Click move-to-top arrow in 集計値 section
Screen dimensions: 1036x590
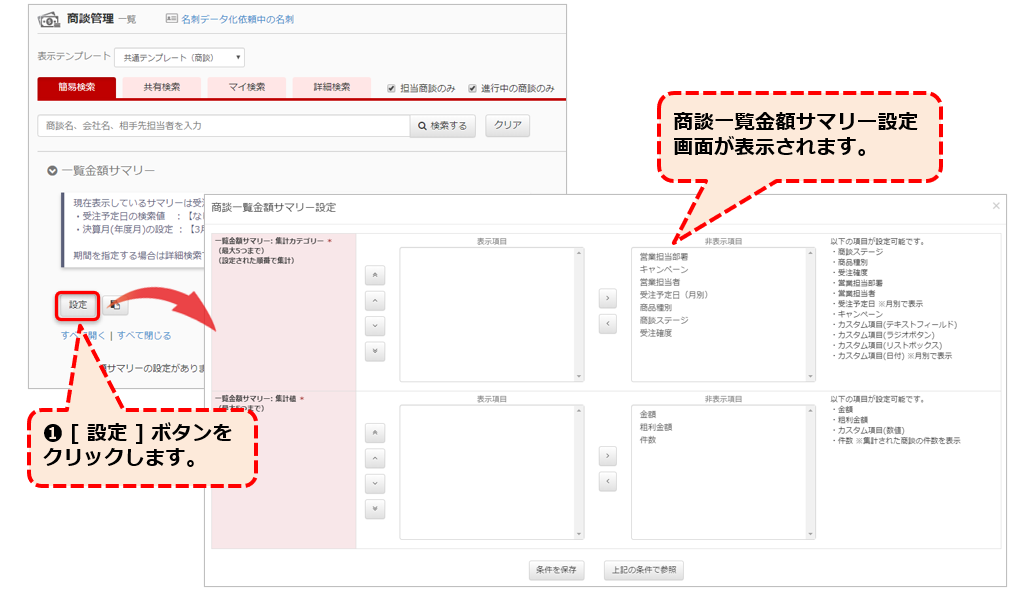click(x=375, y=432)
